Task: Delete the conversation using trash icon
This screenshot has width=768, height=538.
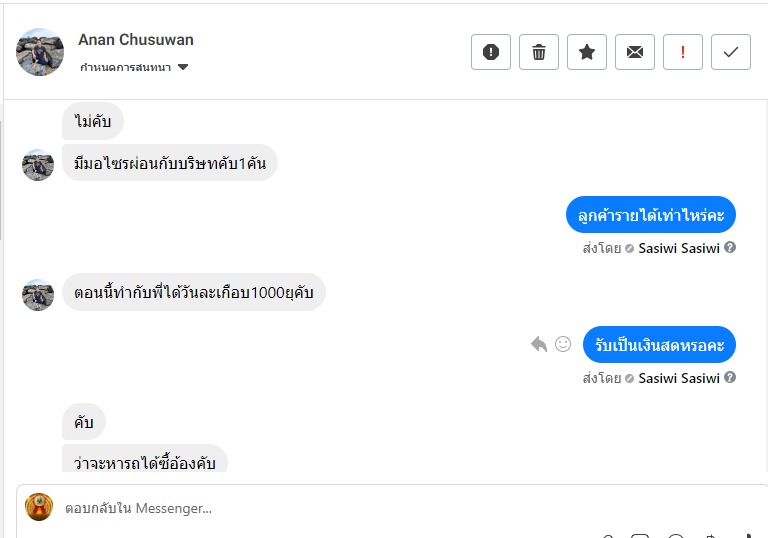Action: [x=539, y=52]
